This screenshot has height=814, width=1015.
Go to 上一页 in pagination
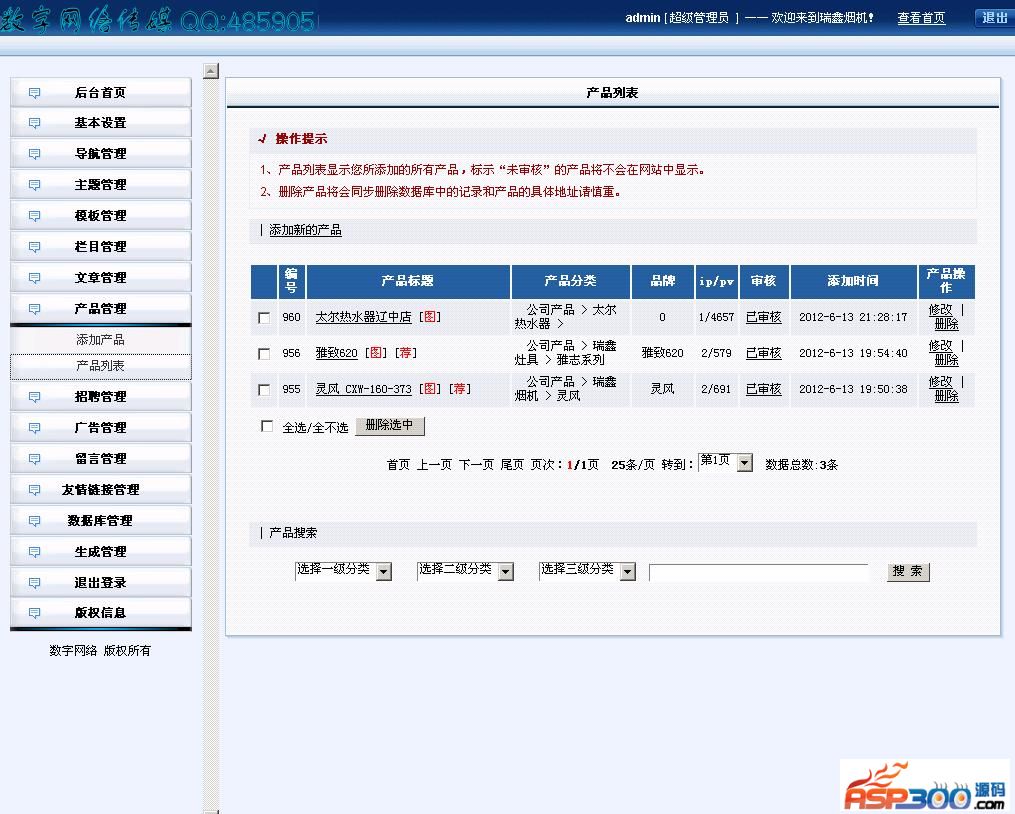pyautogui.click(x=434, y=465)
